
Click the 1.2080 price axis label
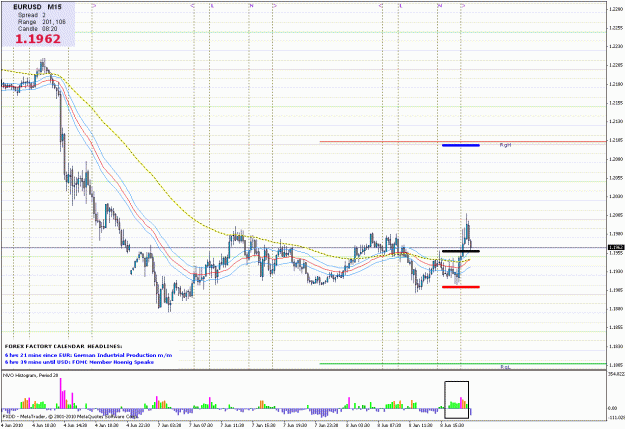click(616, 159)
